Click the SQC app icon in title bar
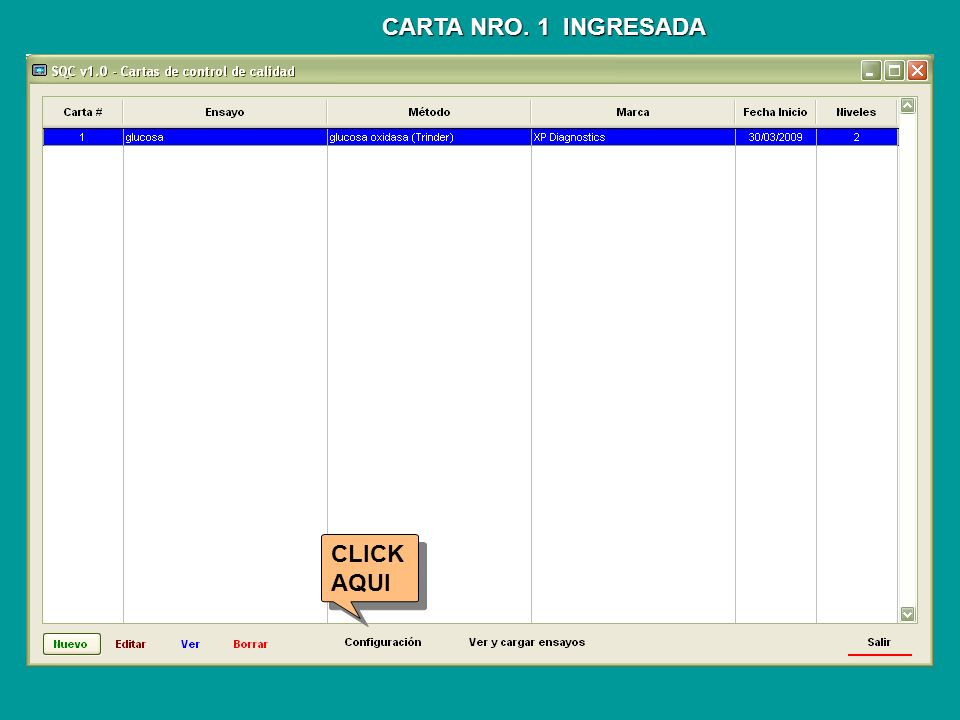This screenshot has width=960, height=720. pos(39,70)
